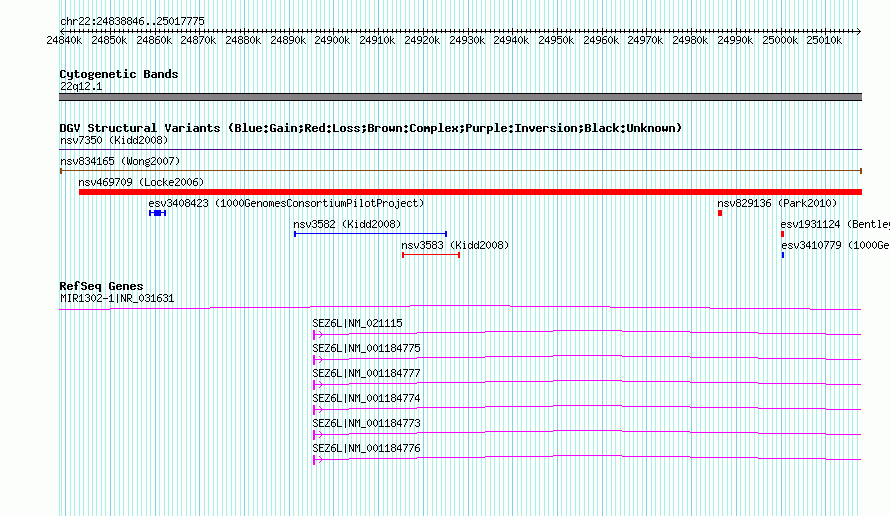
Task: Click the nsv834165 brown complex variant line
Action: point(461,171)
